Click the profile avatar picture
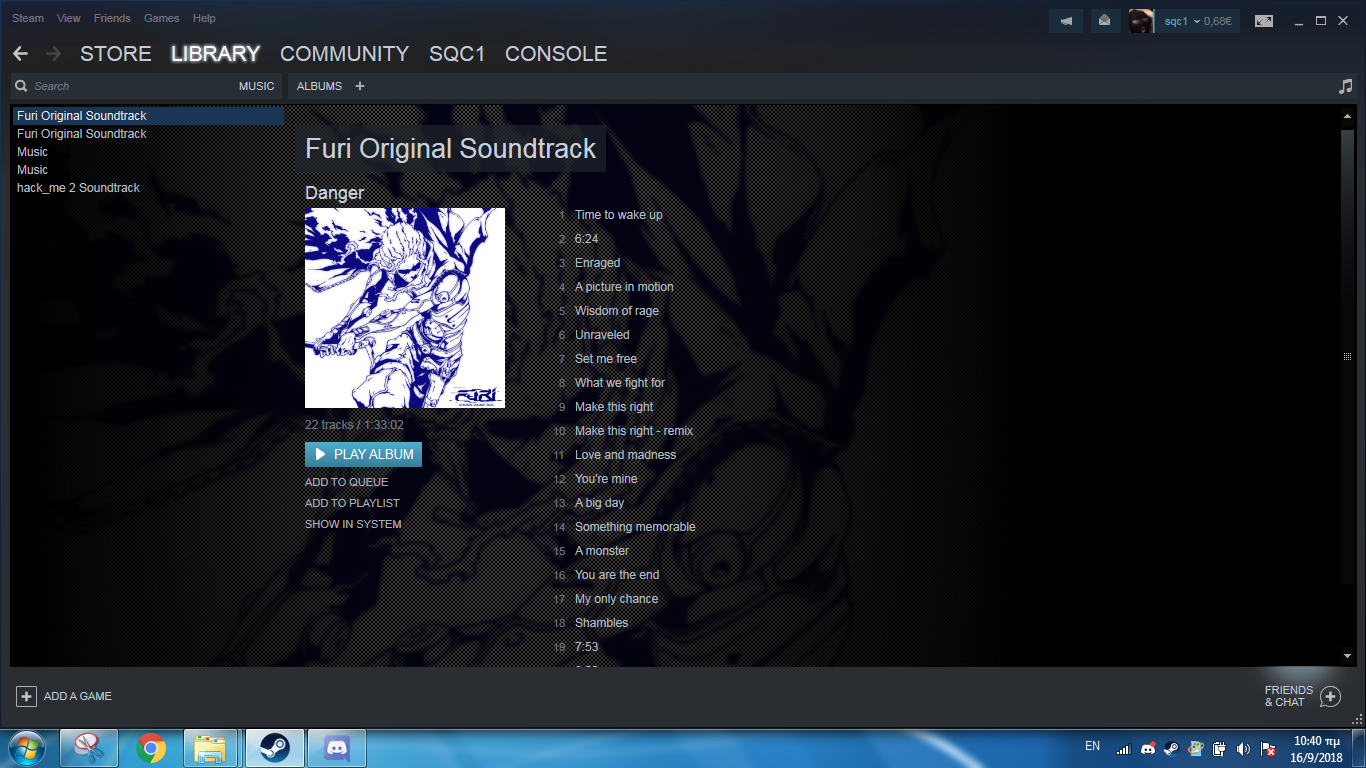This screenshot has width=1366, height=768. tap(1141, 21)
